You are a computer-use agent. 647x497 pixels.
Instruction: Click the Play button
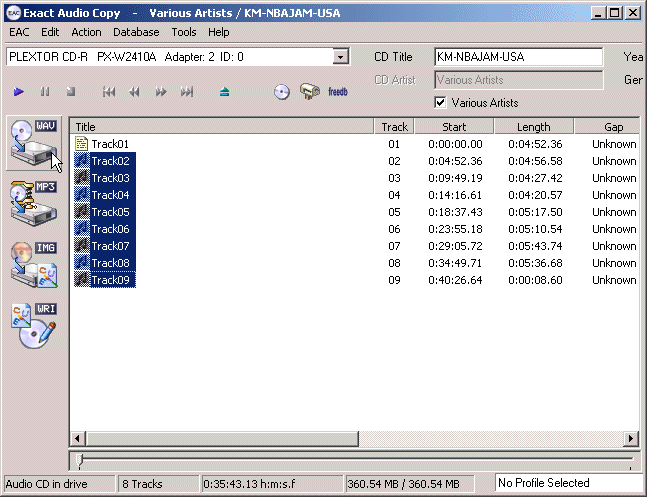click(x=19, y=92)
